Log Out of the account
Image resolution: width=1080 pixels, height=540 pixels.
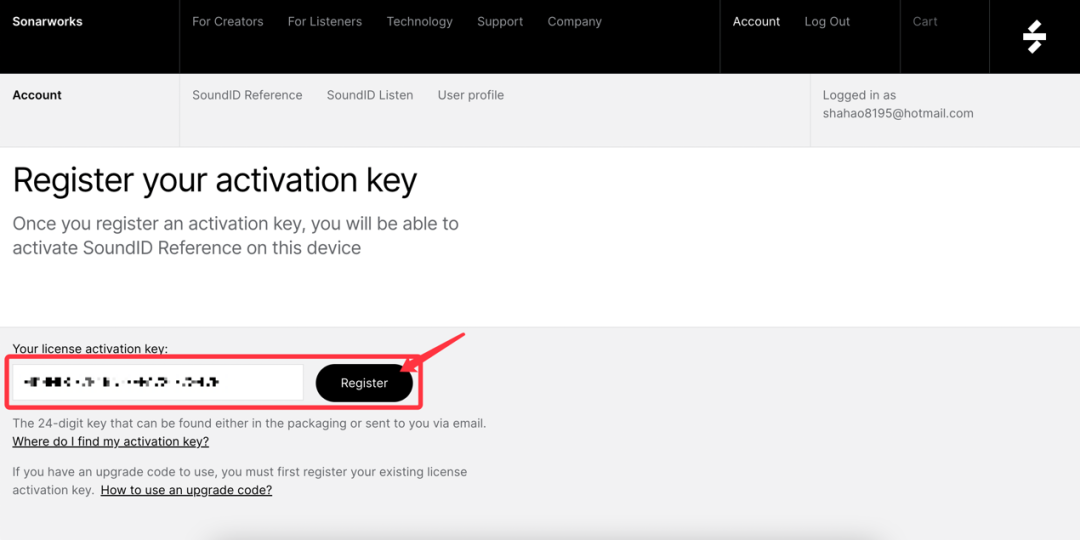click(827, 22)
